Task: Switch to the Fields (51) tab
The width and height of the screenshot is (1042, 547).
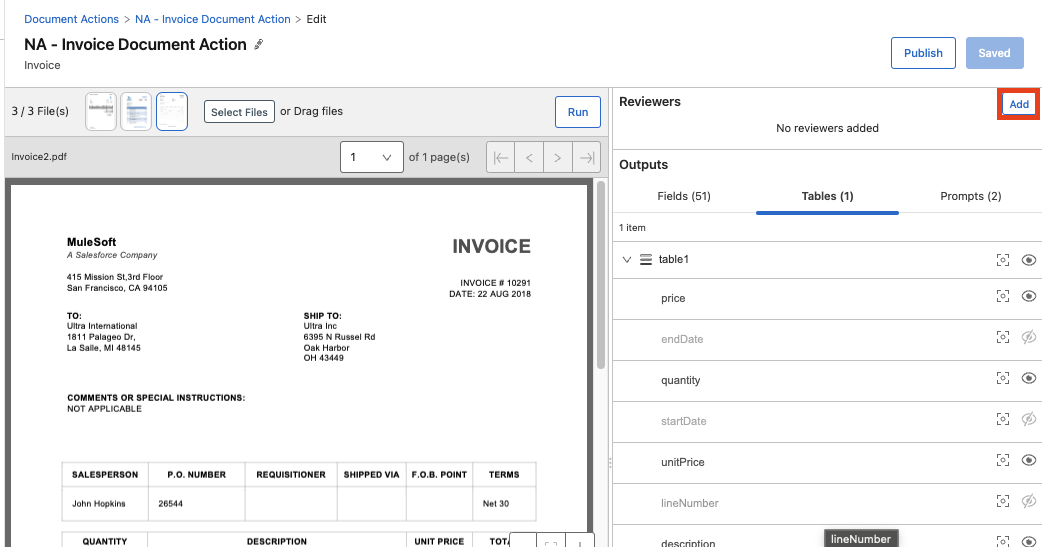Action: [x=684, y=196]
